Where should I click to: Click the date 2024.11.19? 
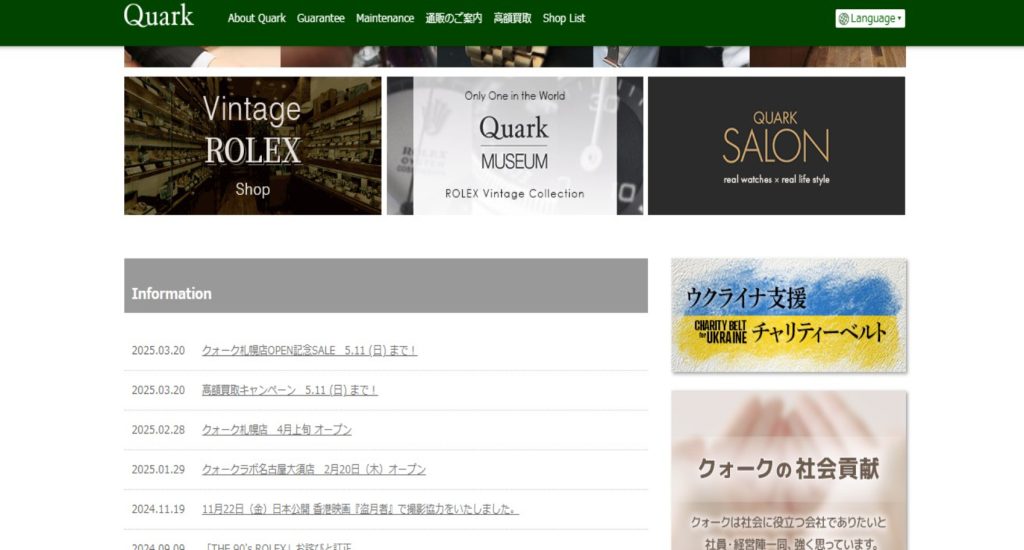[158, 510]
